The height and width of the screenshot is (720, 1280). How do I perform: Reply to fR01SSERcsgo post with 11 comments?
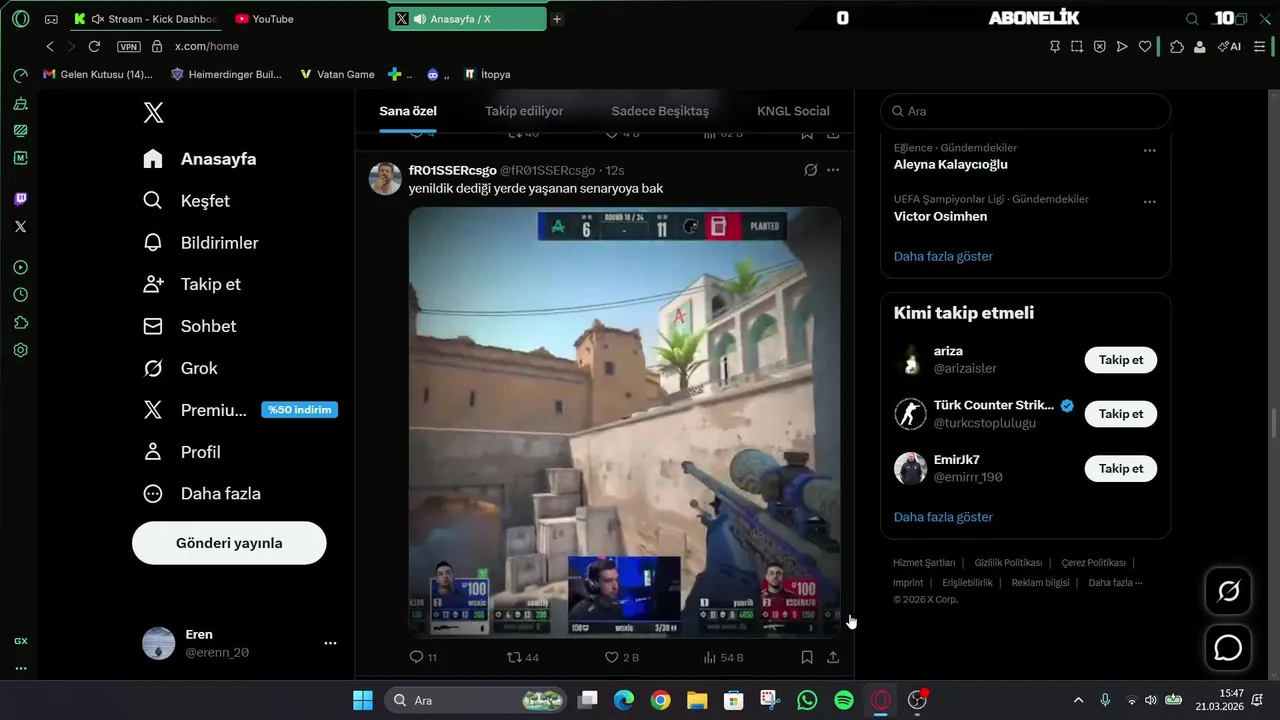(423, 657)
